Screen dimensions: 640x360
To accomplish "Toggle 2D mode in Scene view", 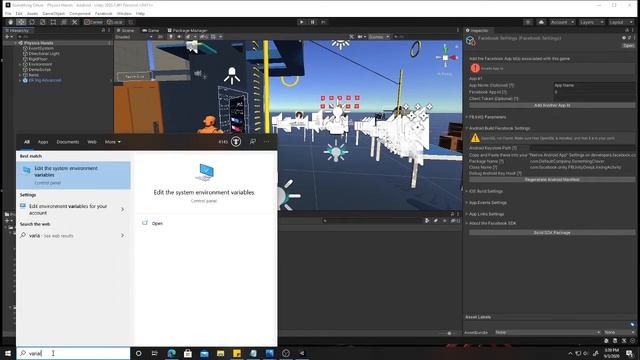I will coord(160,37).
